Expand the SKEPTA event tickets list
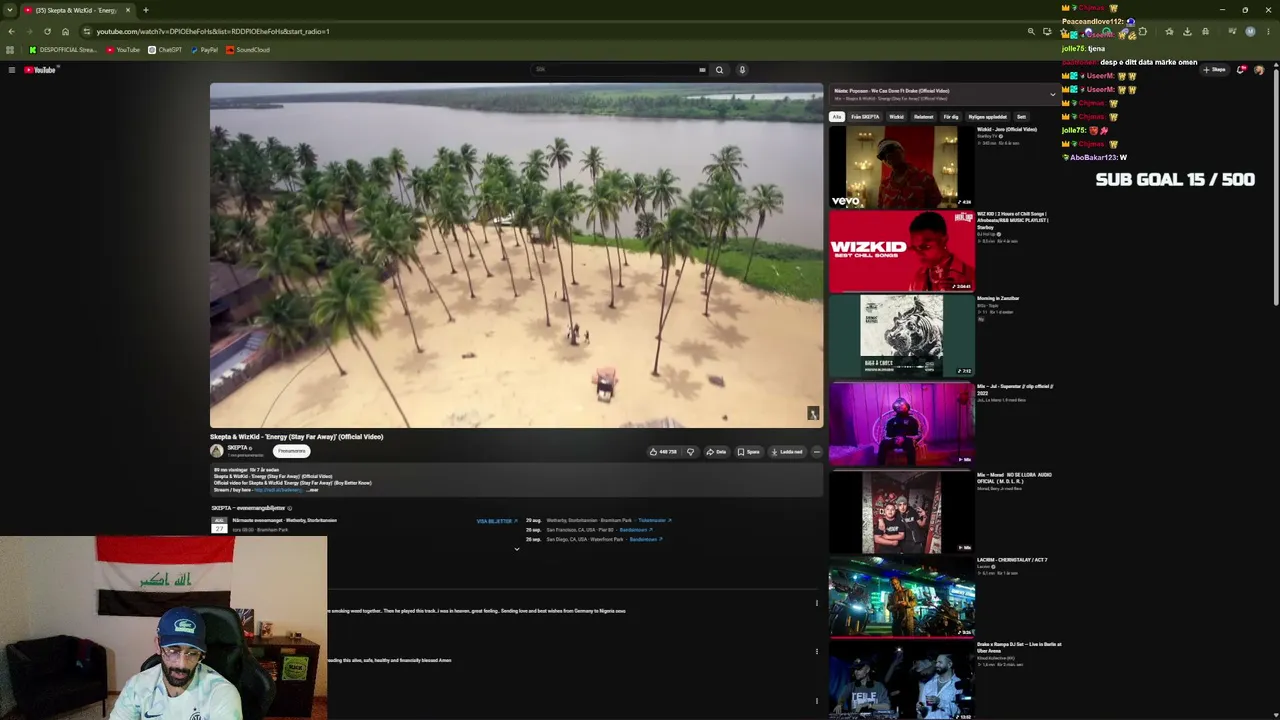Viewport: 1280px width, 720px height. (517, 549)
